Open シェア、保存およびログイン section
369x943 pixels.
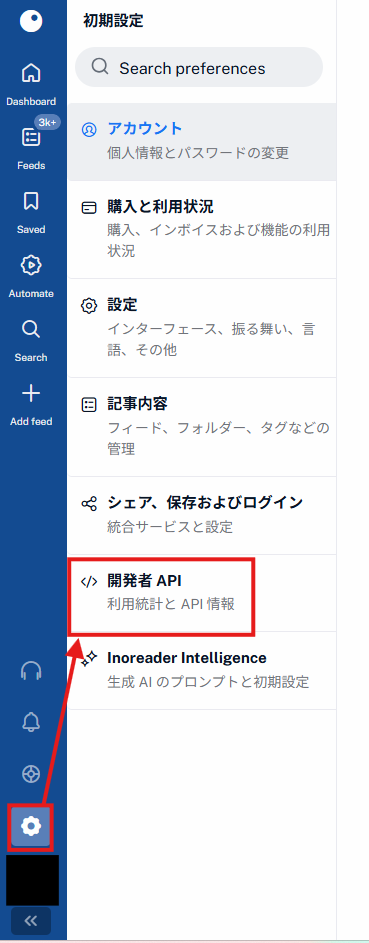(x=203, y=515)
